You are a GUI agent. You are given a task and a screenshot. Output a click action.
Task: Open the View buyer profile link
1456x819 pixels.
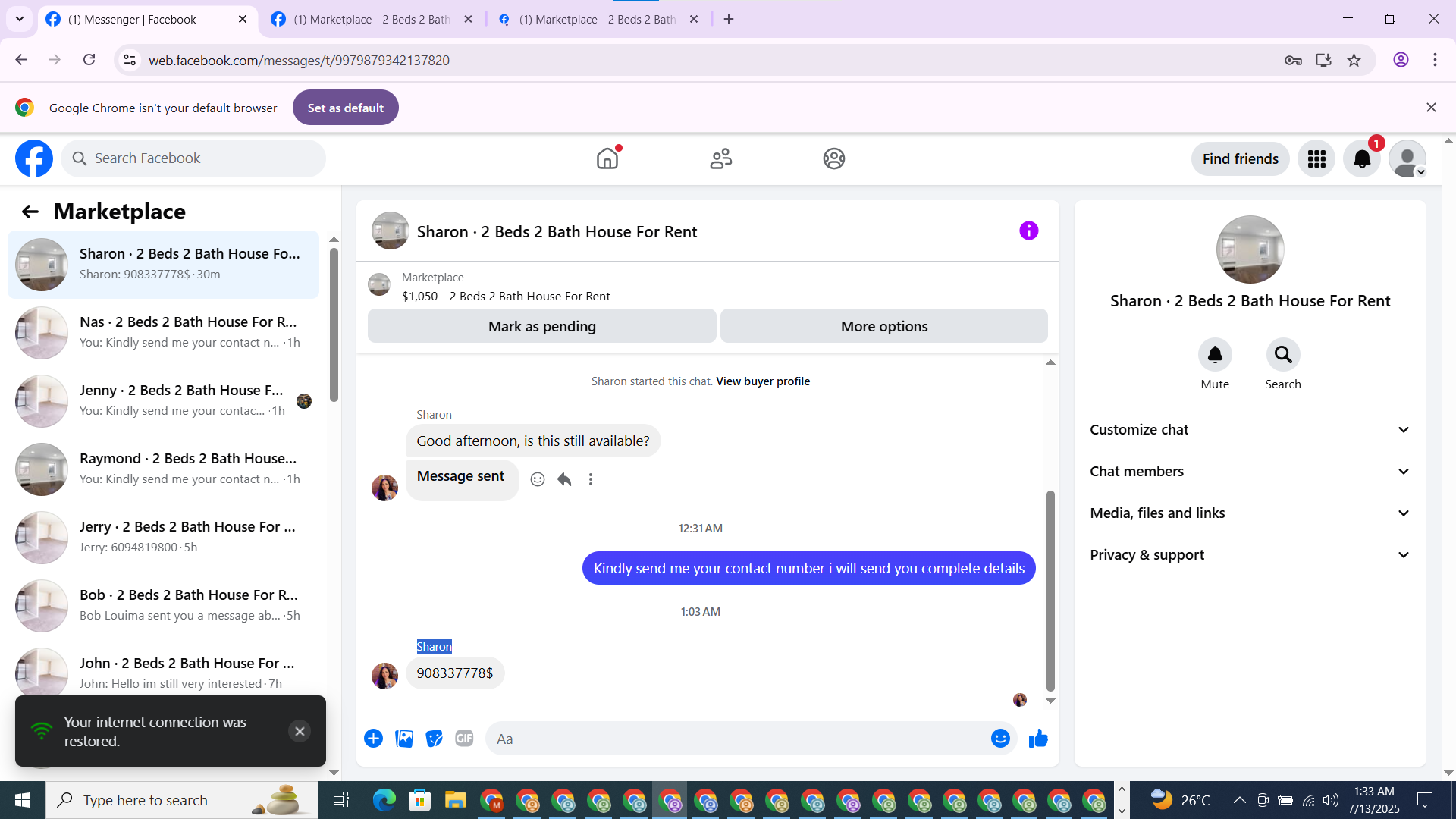762,381
